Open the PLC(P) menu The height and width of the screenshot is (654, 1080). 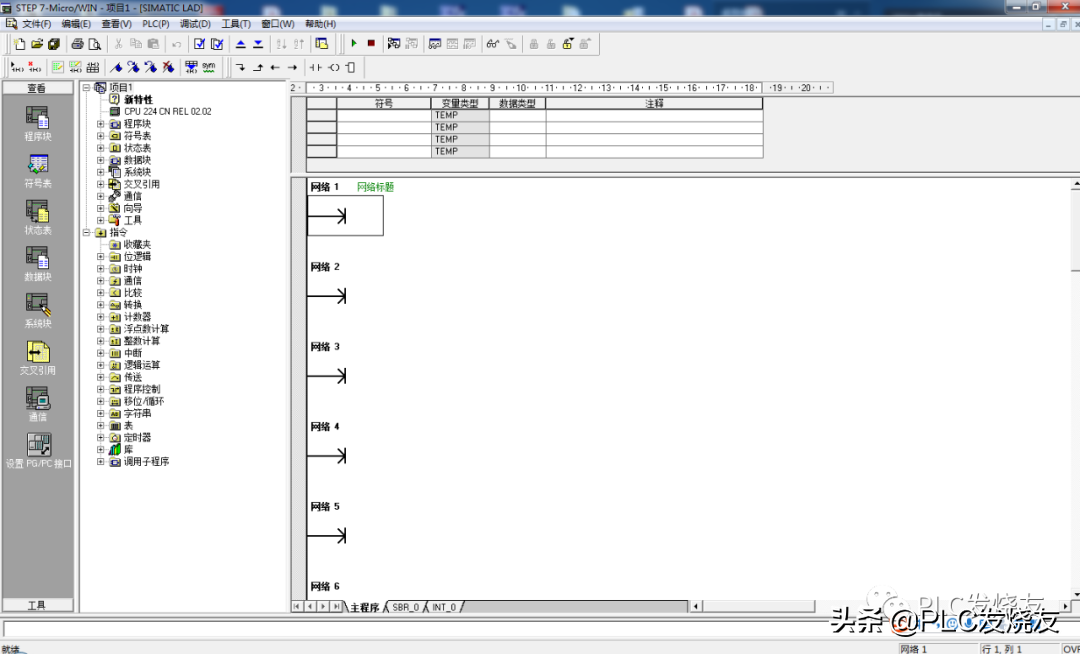(156, 24)
